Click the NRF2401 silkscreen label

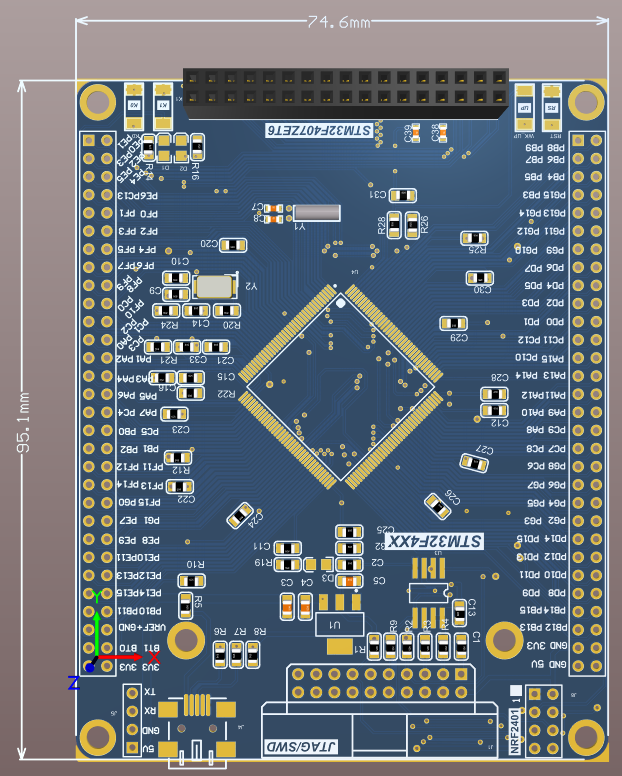point(515,731)
